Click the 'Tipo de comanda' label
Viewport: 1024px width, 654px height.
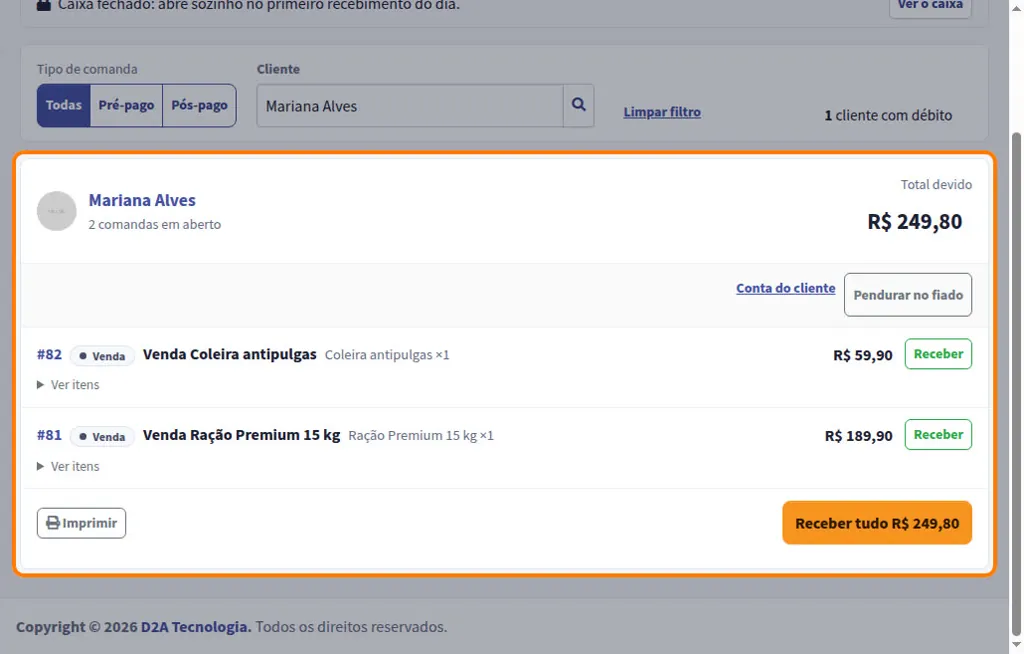pyautogui.click(x=87, y=69)
